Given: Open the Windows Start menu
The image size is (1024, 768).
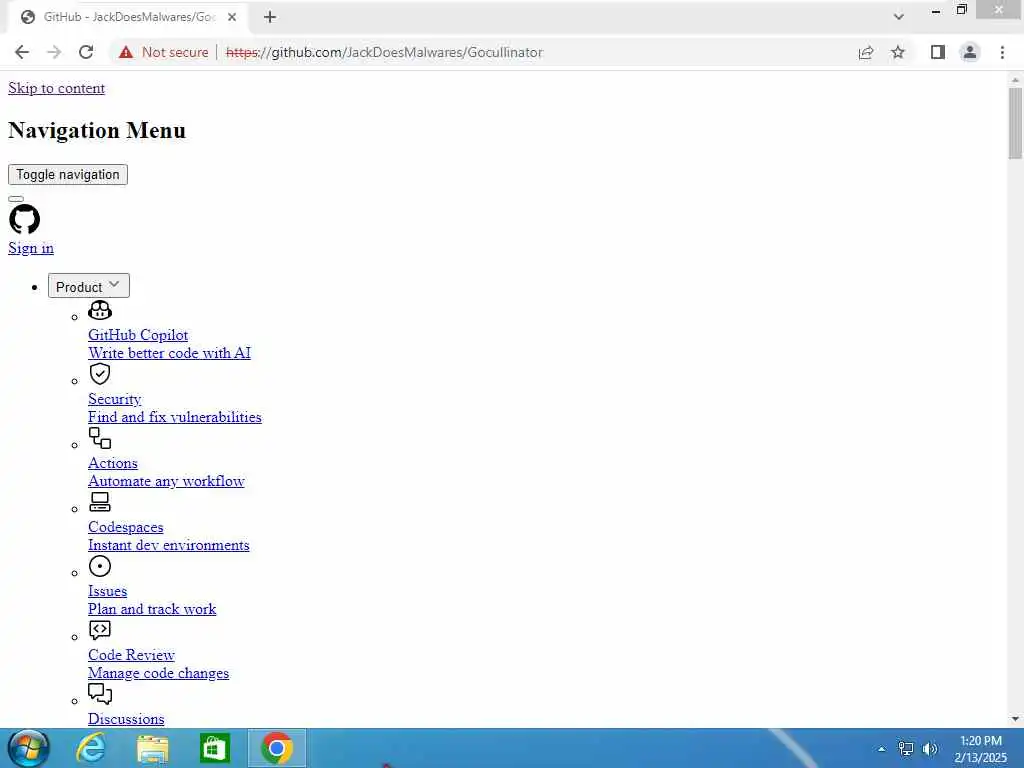Looking at the screenshot, I should point(28,748).
